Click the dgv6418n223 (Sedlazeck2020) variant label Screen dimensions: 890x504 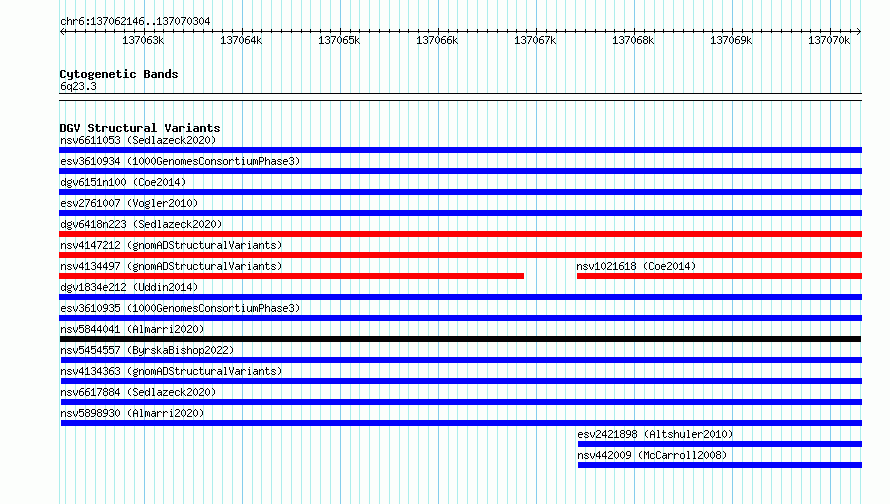(x=141, y=224)
